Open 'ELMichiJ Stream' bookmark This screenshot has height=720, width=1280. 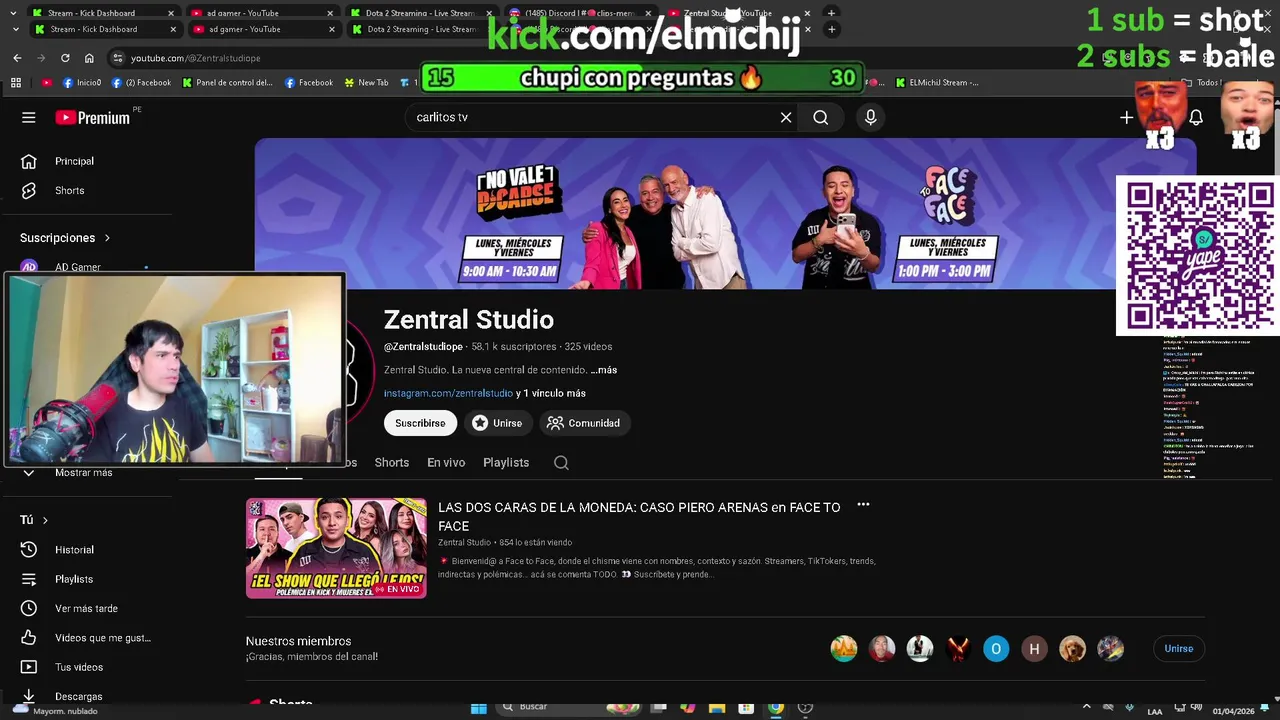(x=937, y=83)
